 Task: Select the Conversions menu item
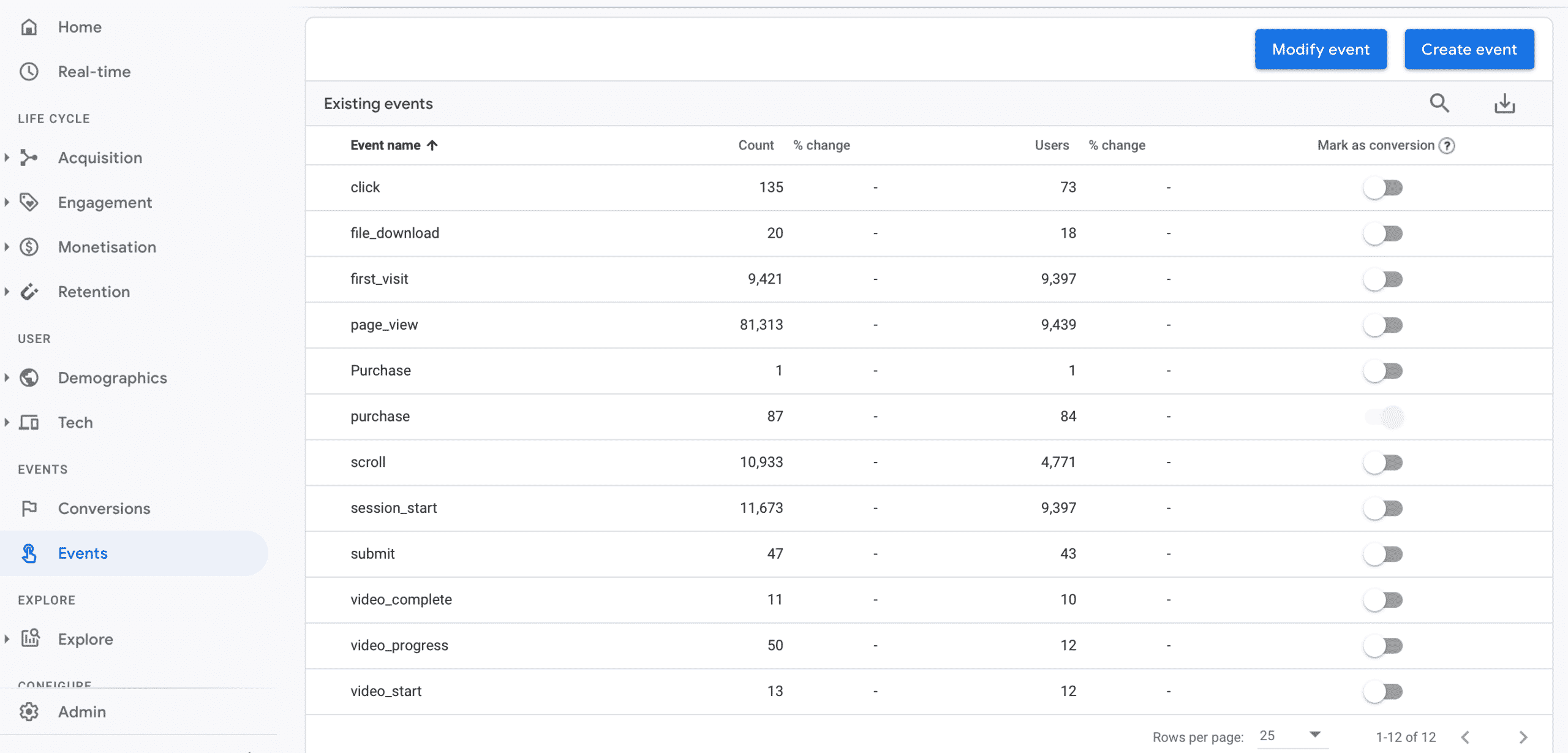pos(104,507)
